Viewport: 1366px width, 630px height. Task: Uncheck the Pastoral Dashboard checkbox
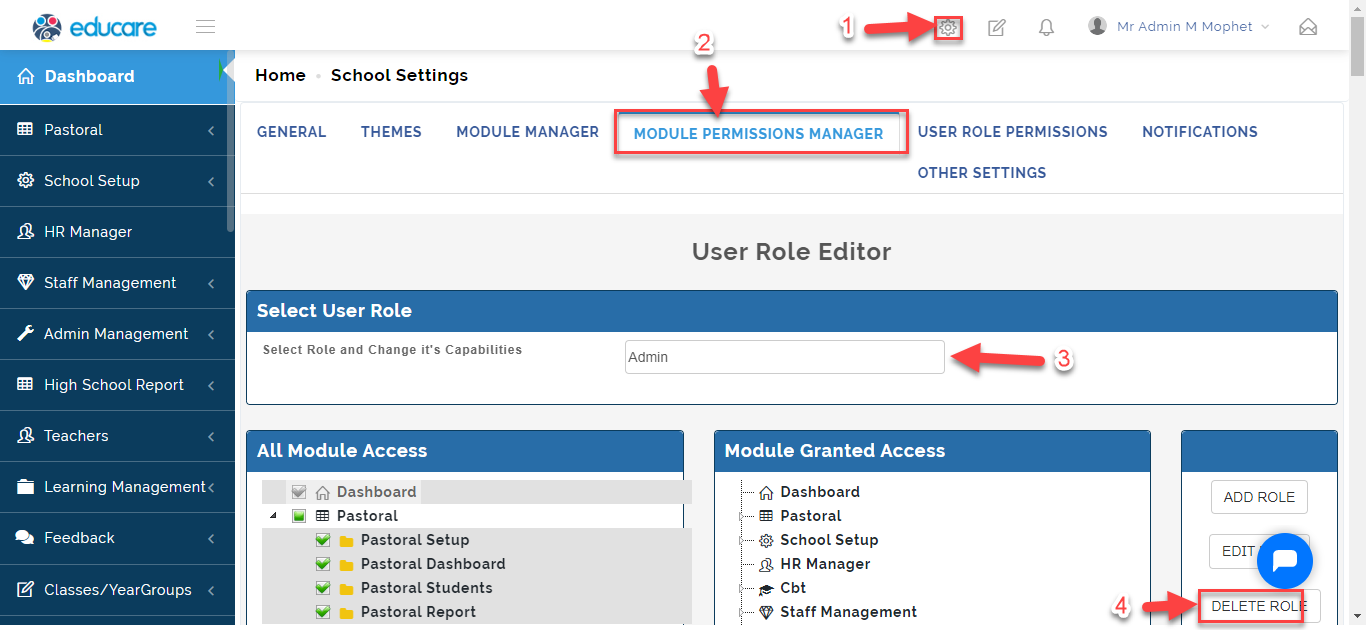coord(323,564)
